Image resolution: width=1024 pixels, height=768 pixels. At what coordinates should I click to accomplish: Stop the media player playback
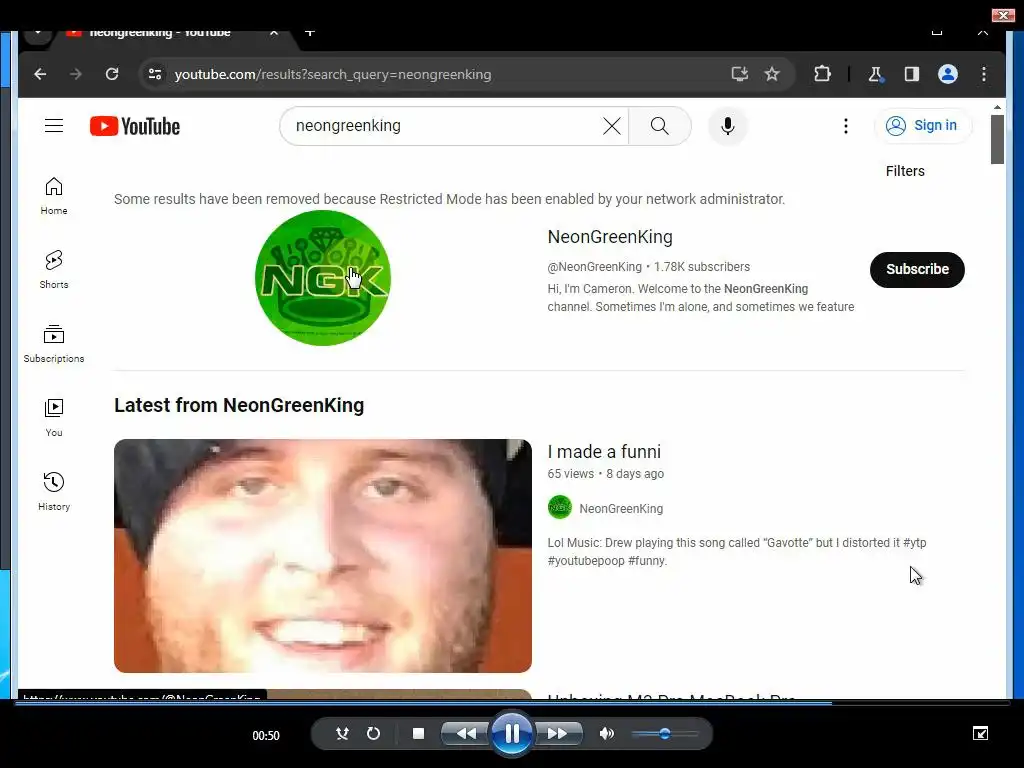pos(419,733)
